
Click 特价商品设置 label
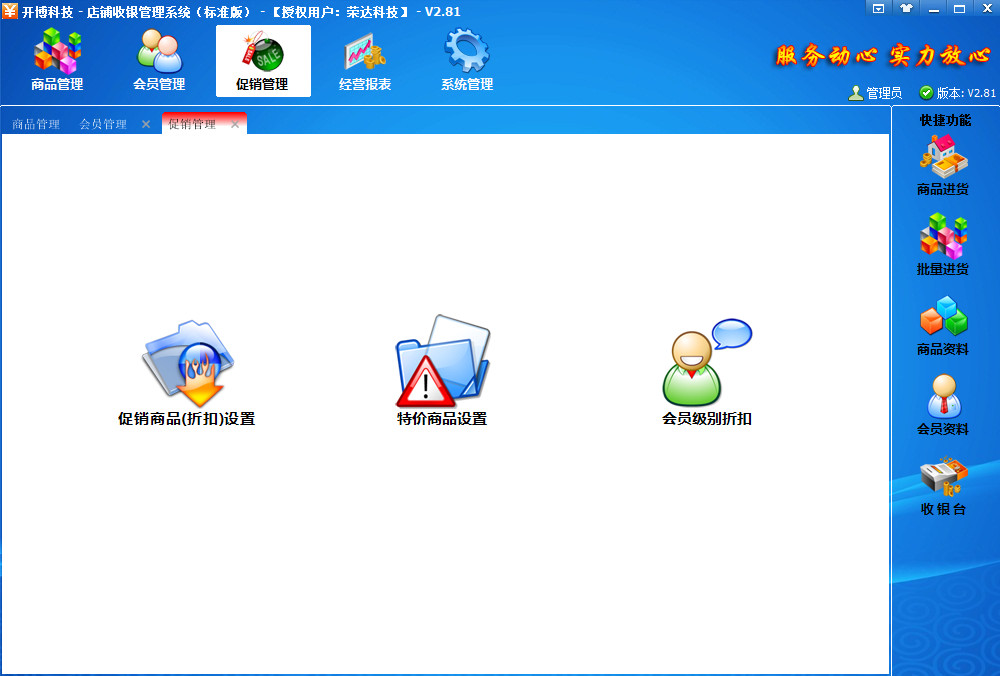442,419
